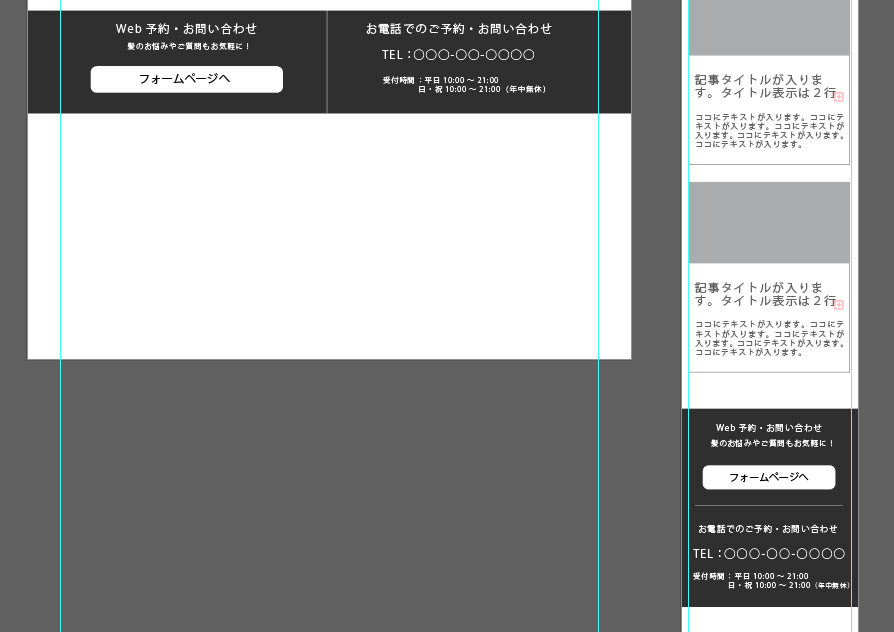The width and height of the screenshot is (894, 632).
Task: Click the フォームページへ button on the wide desktop layout
Action: click(x=186, y=79)
